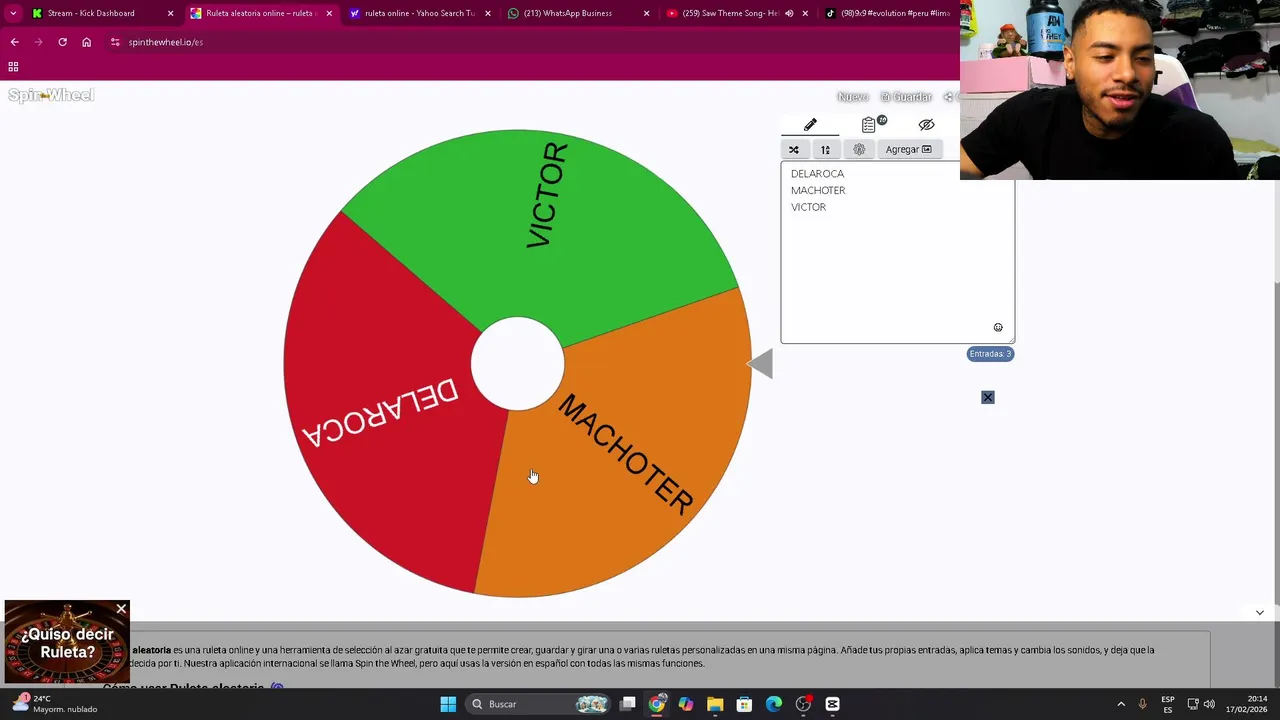Open the Windows Start menu
1280x720 pixels.
(448, 704)
